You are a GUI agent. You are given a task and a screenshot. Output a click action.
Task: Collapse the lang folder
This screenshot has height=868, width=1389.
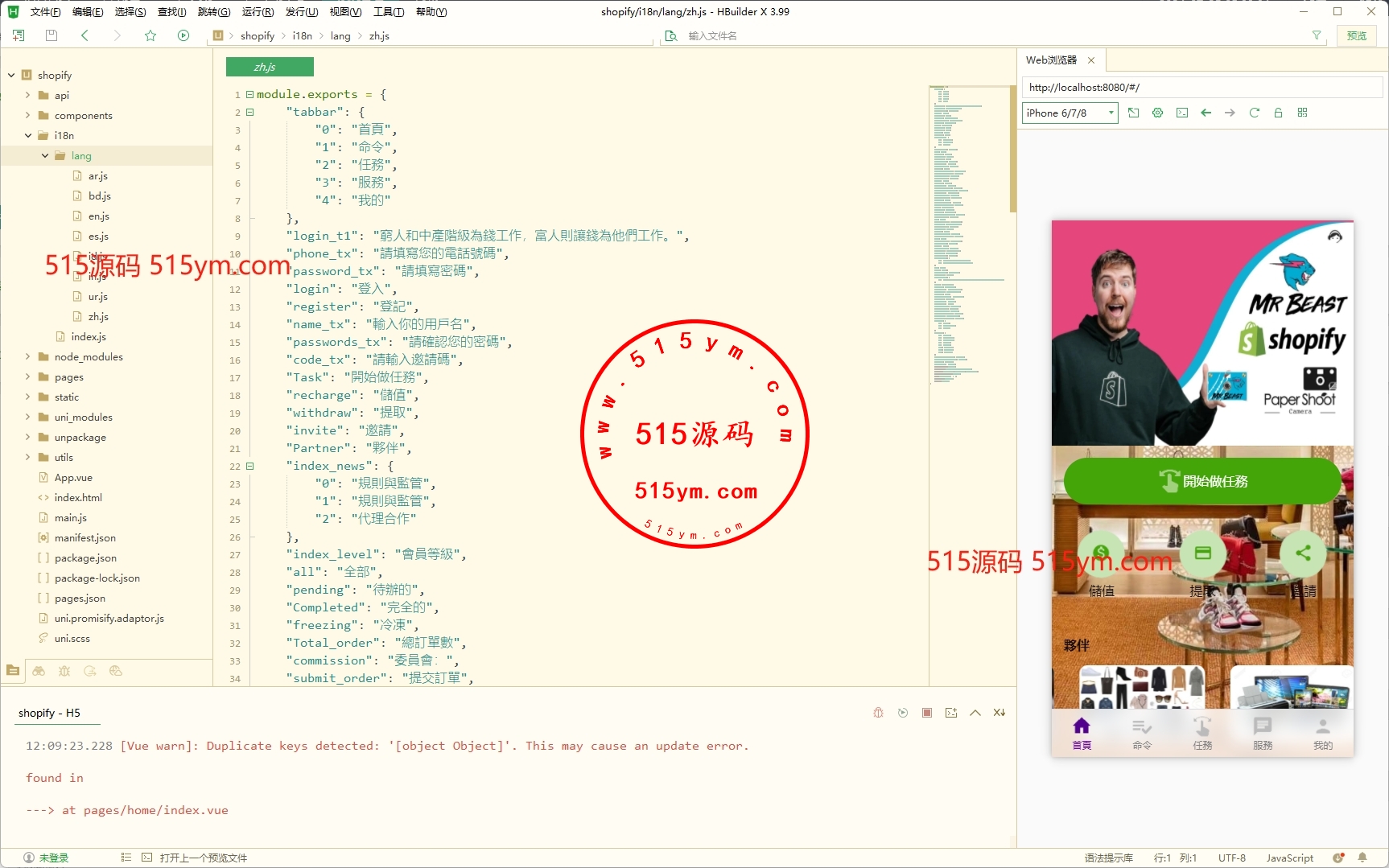tap(45, 155)
